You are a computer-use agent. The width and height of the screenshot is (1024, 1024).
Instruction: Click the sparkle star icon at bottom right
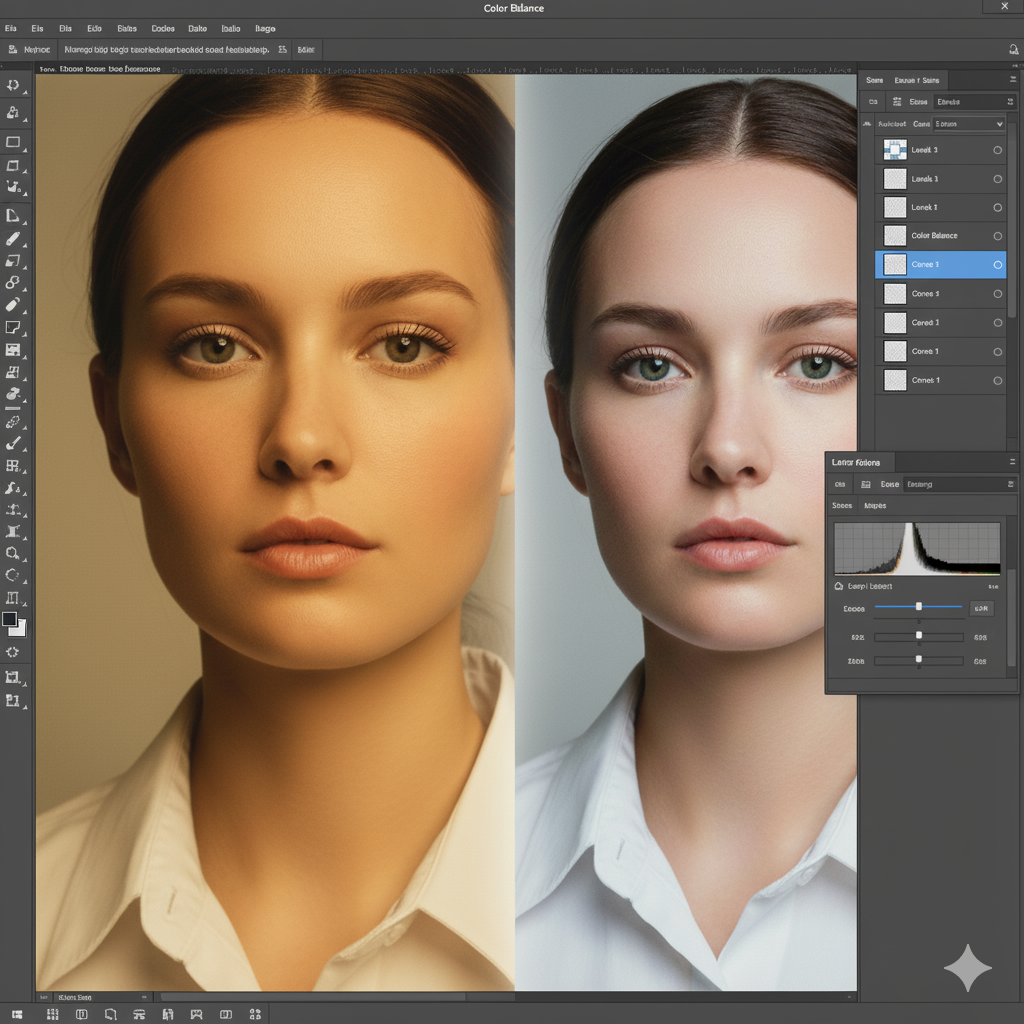(x=967, y=967)
